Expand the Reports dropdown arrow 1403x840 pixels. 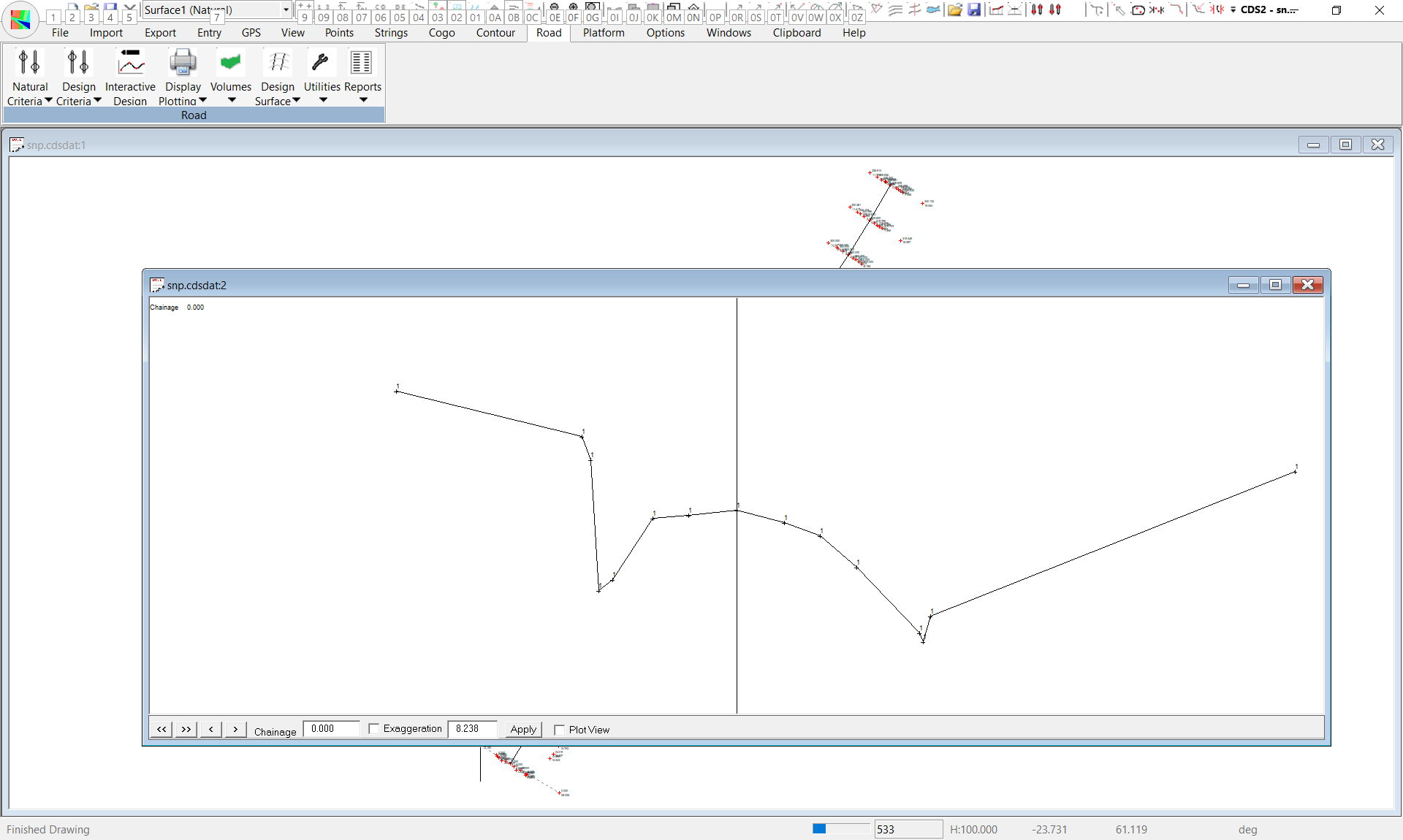pyautogui.click(x=363, y=100)
